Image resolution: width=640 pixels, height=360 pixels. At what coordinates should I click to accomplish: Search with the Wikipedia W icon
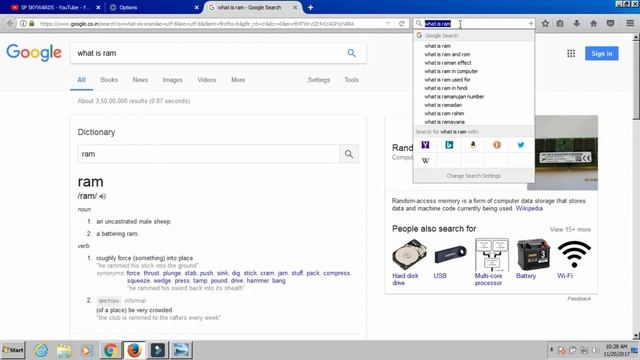(425, 160)
